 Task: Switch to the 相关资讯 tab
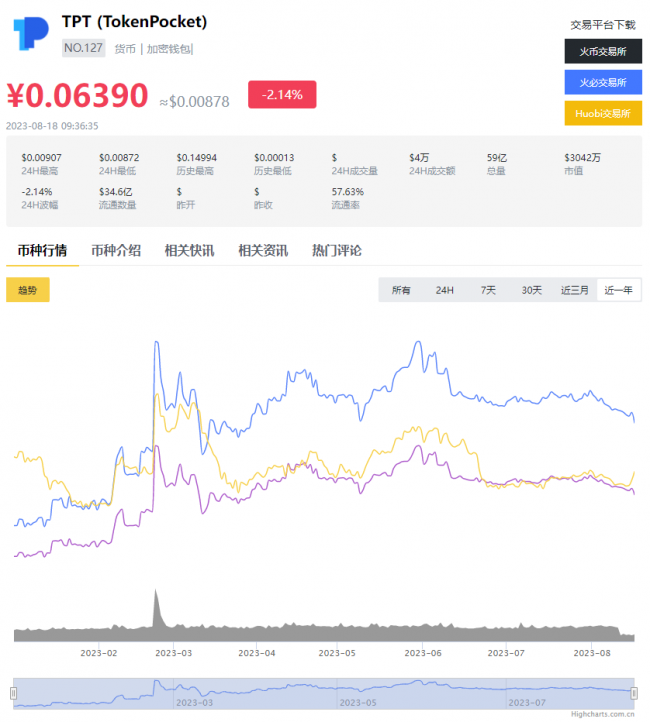click(x=263, y=250)
